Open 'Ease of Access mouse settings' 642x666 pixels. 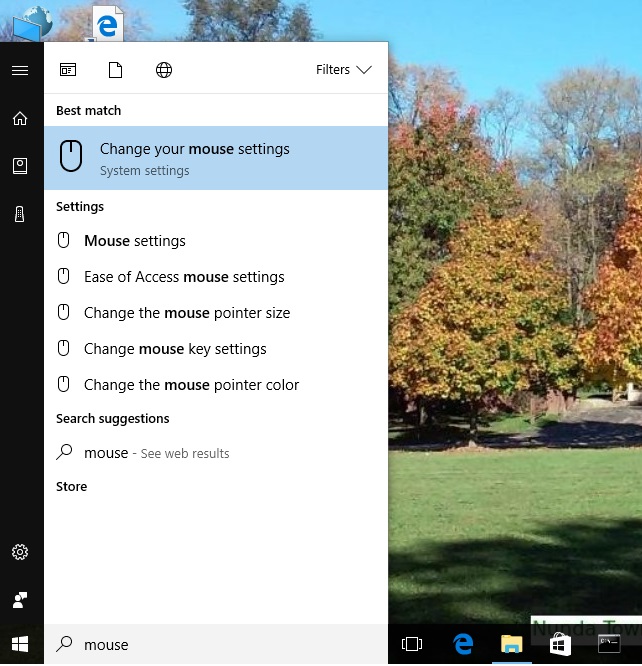click(184, 277)
